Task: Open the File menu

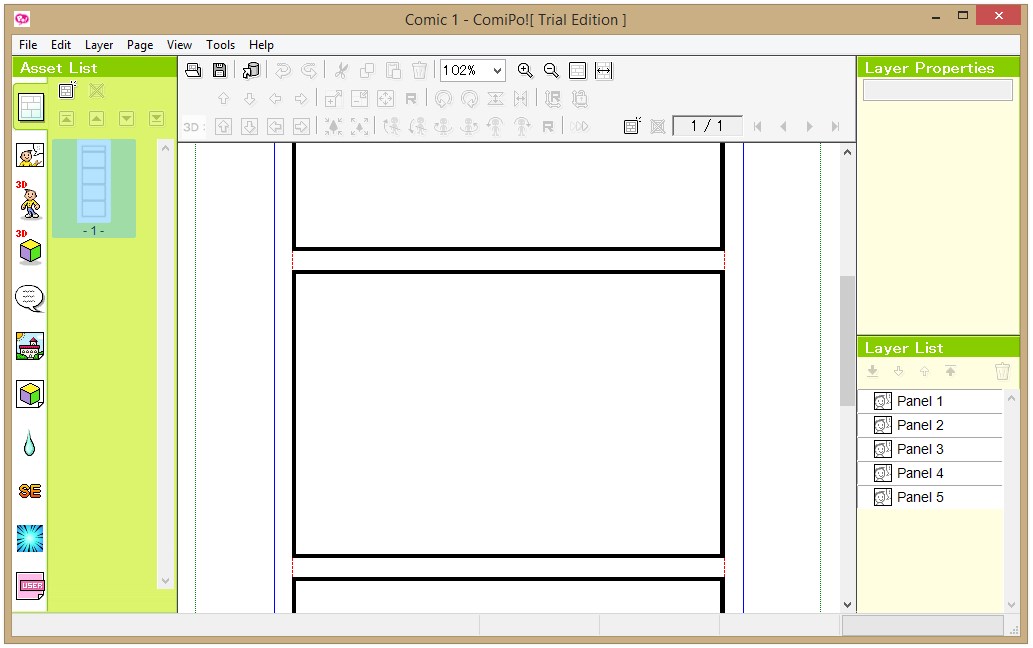Action: click(28, 45)
